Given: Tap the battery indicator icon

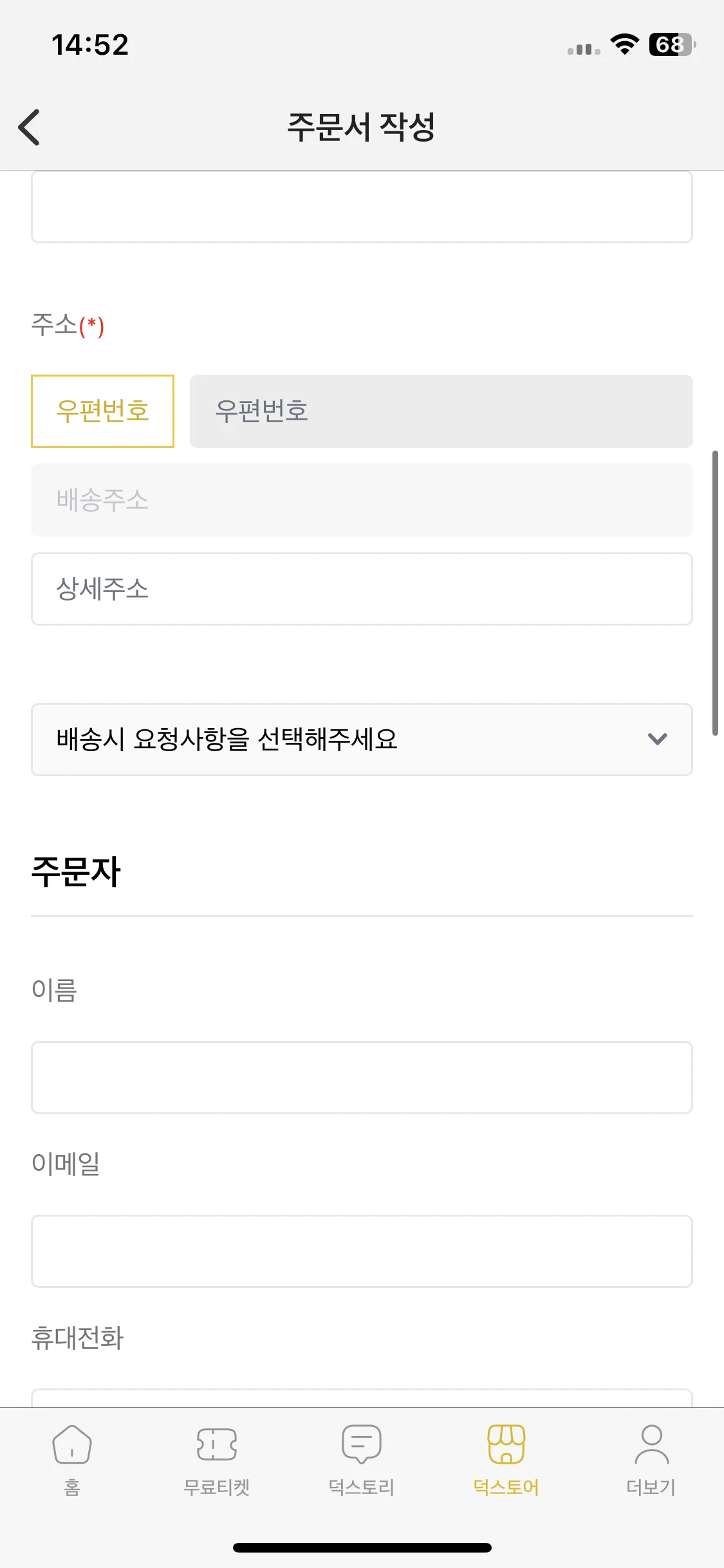Looking at the screenshot, I should 673,44.
